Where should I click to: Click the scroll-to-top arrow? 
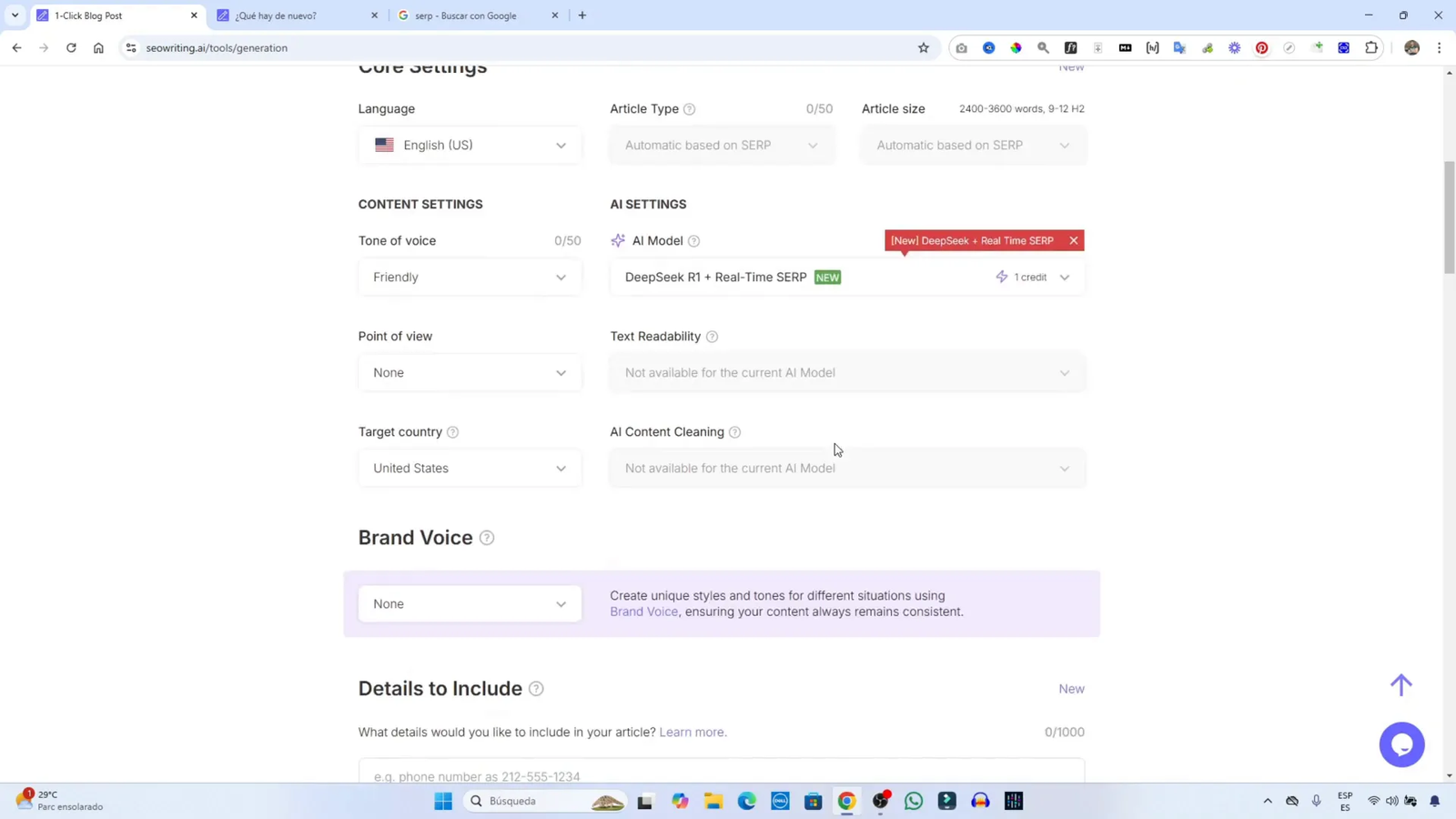[x=1401, y=684]
